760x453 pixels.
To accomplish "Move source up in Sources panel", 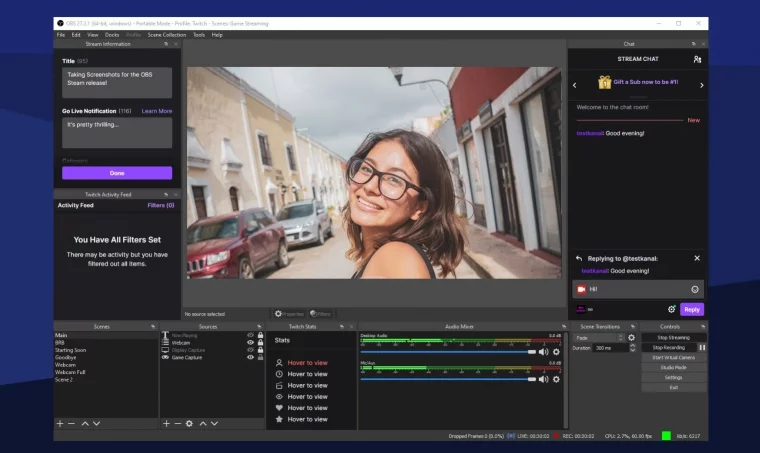I will [x=203, y=423].
